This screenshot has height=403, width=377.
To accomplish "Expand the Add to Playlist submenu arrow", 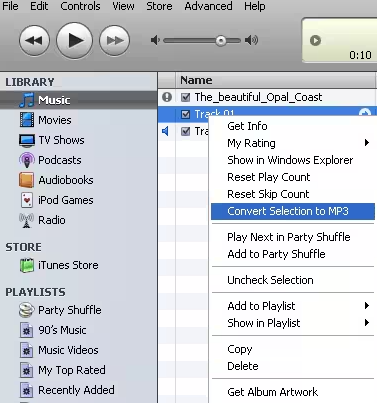I will 367,306.
